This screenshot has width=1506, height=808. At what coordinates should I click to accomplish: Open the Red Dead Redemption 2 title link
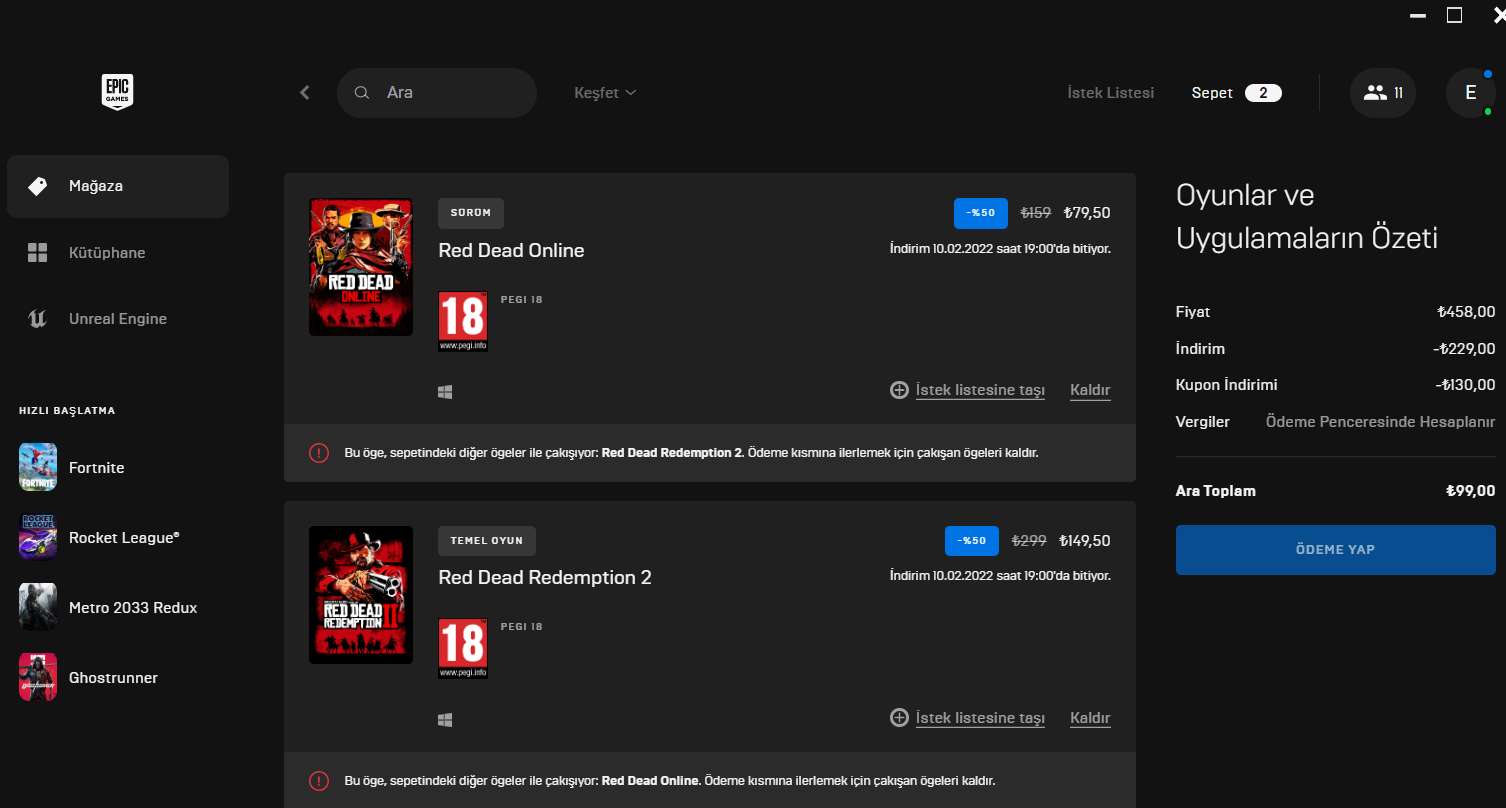[545, 578]
